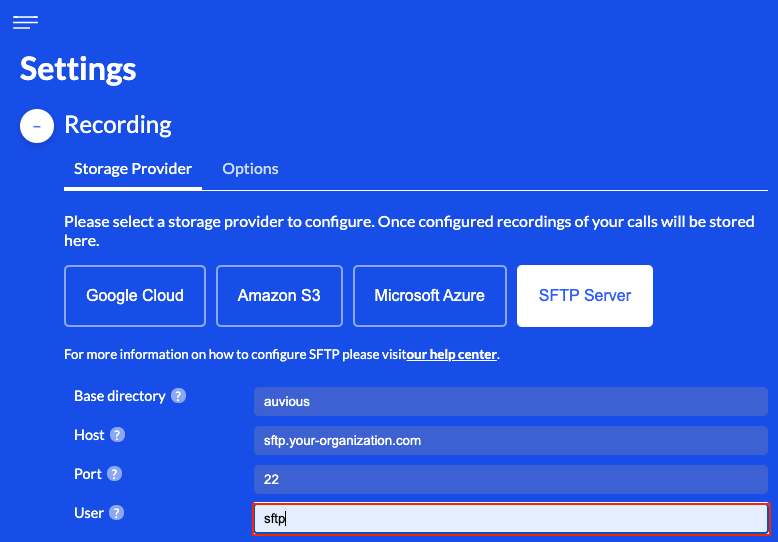Switch to the Options tab
Image resolution: width=778 pixels, height=542 pixels.
pyautogui.click(x=250, y=169)
